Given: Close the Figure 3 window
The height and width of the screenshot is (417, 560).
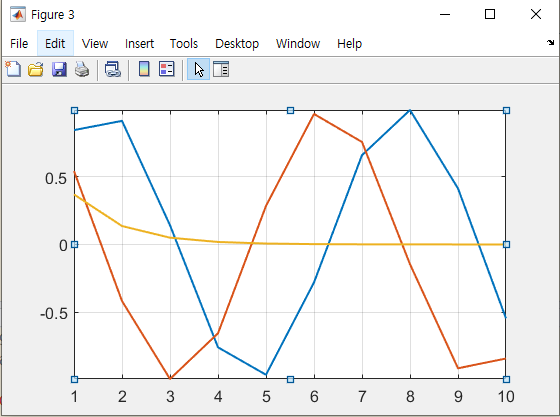Looking at the screenshot, I should 536,14.
